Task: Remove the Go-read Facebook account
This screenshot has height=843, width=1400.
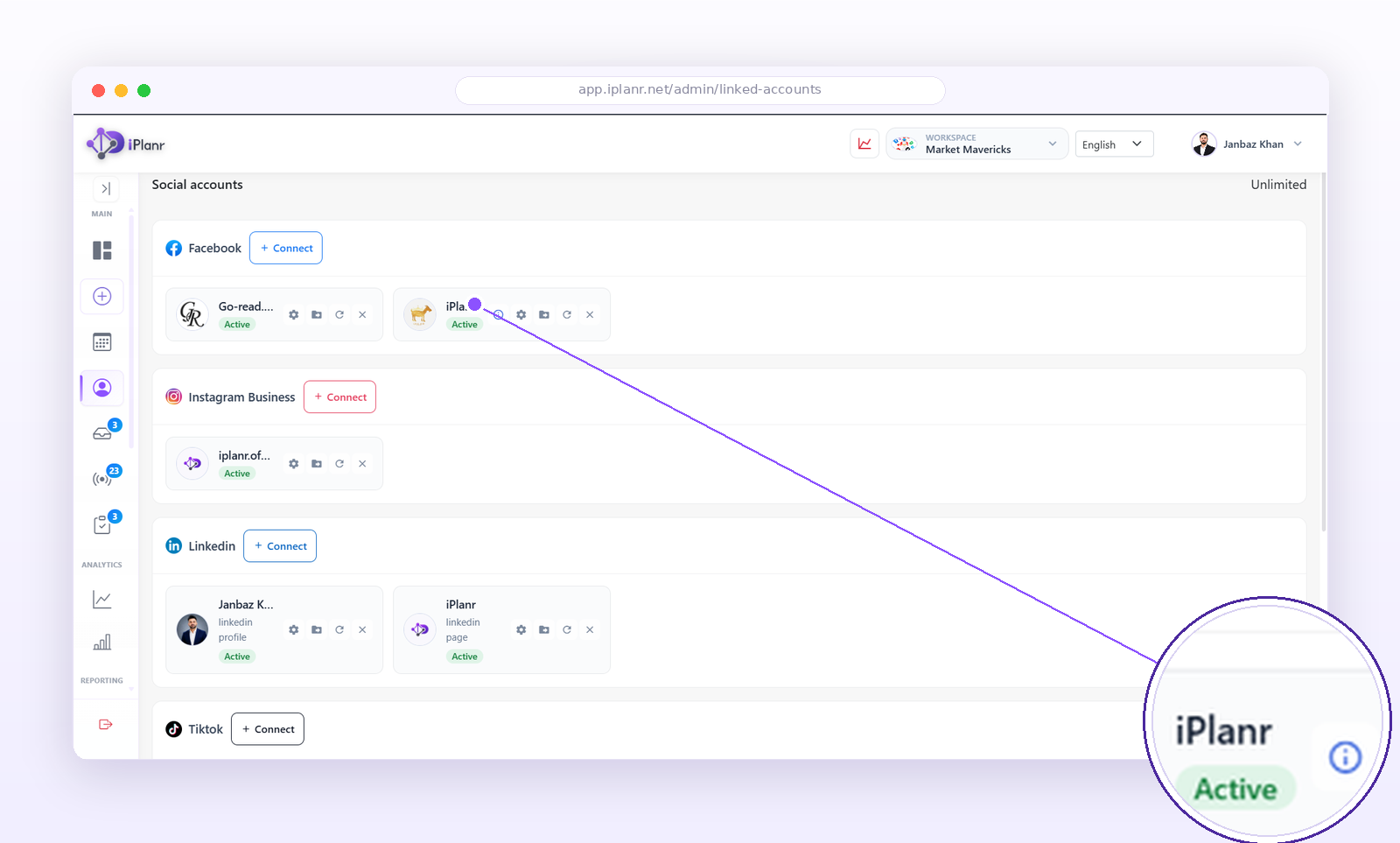Action: tap(362, 314)
